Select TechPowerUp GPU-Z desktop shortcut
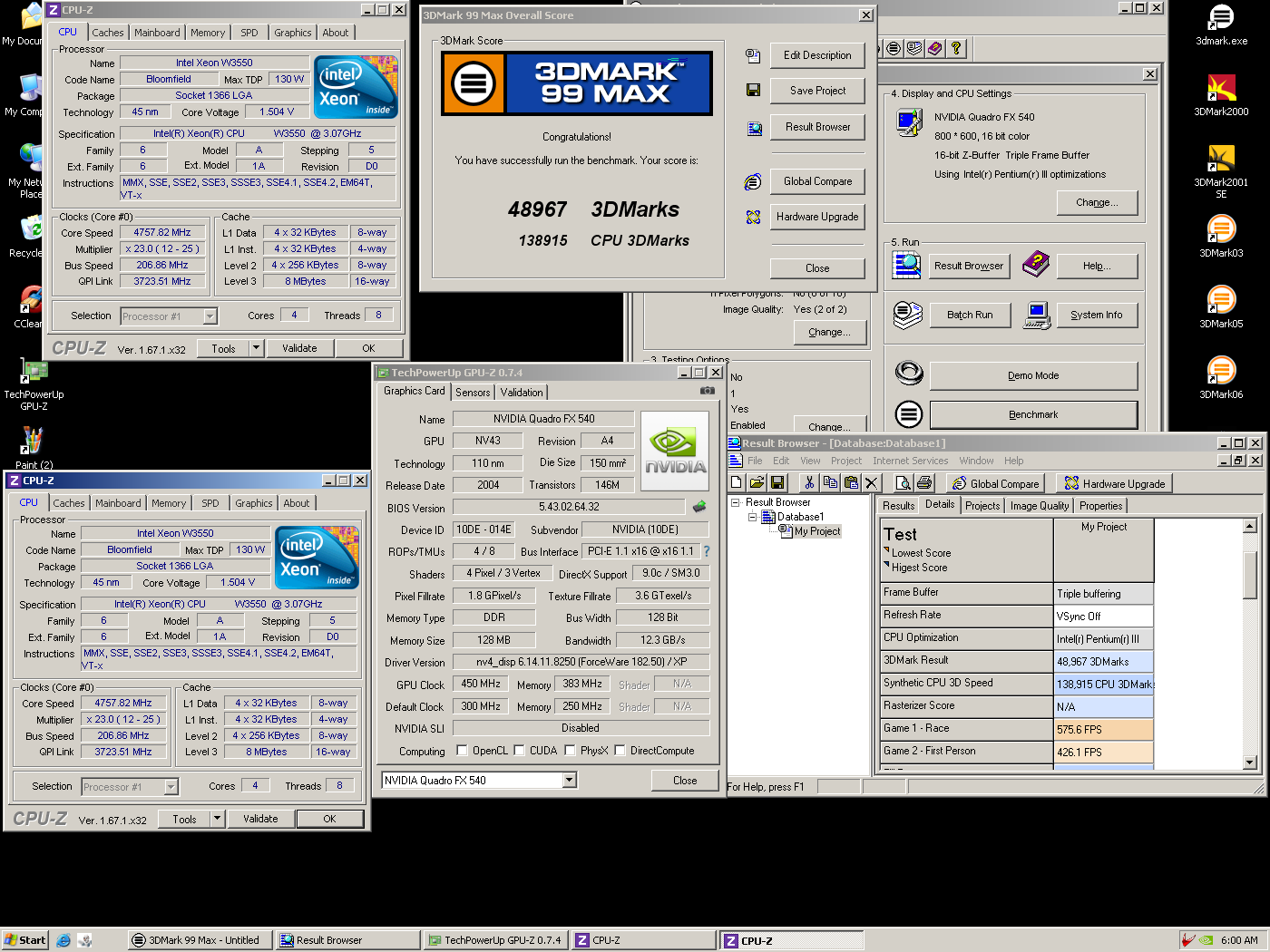This screenshot has width=1270, height=952. [x=34, y=384]
